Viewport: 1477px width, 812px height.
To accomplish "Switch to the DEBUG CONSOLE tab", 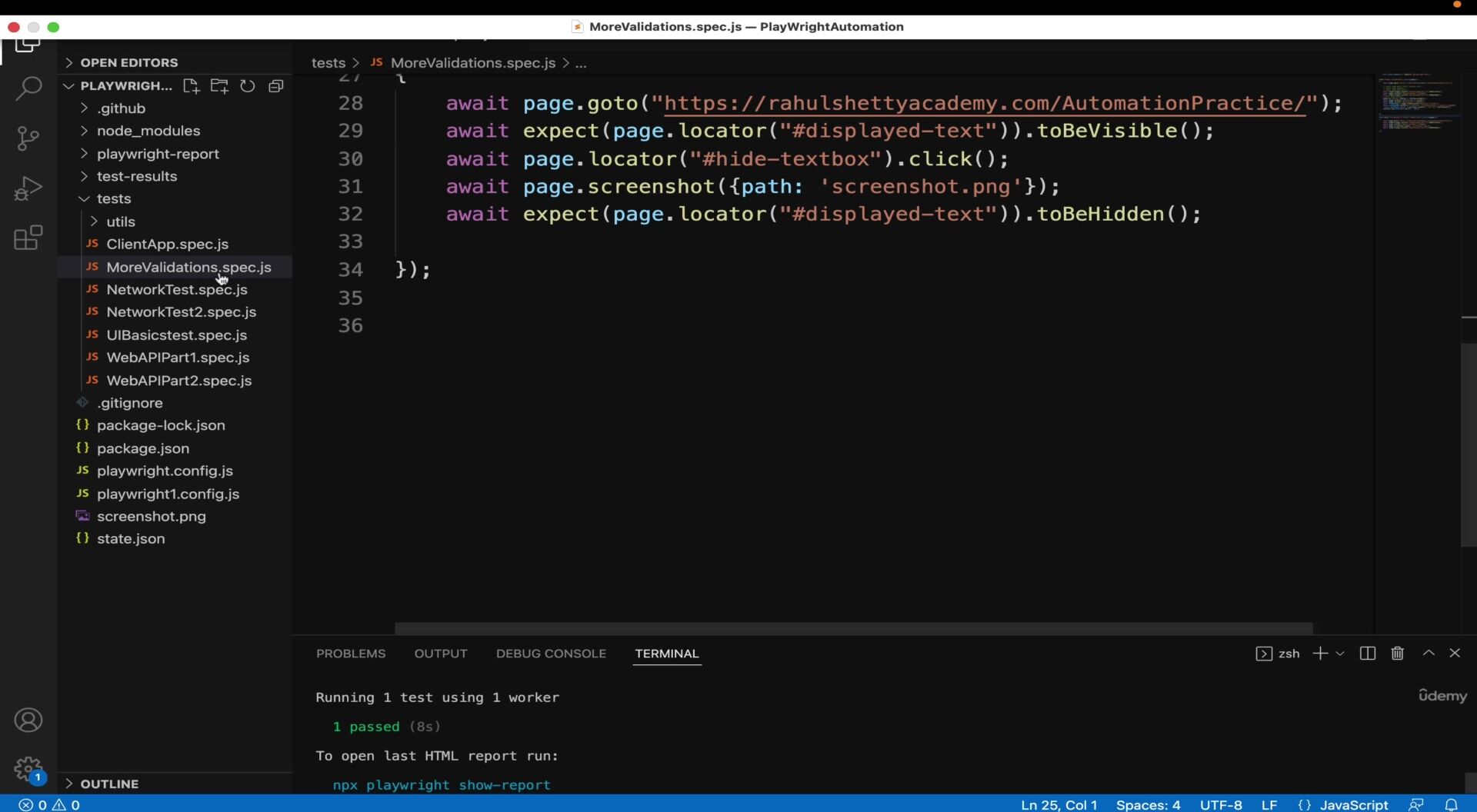I will coord(551,654).
